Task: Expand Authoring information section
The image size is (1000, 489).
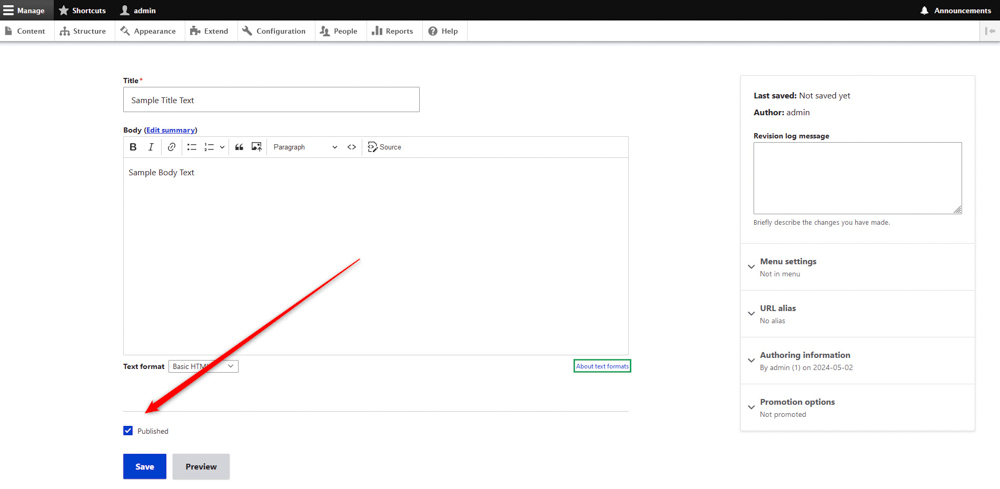Action: (857, 360)
